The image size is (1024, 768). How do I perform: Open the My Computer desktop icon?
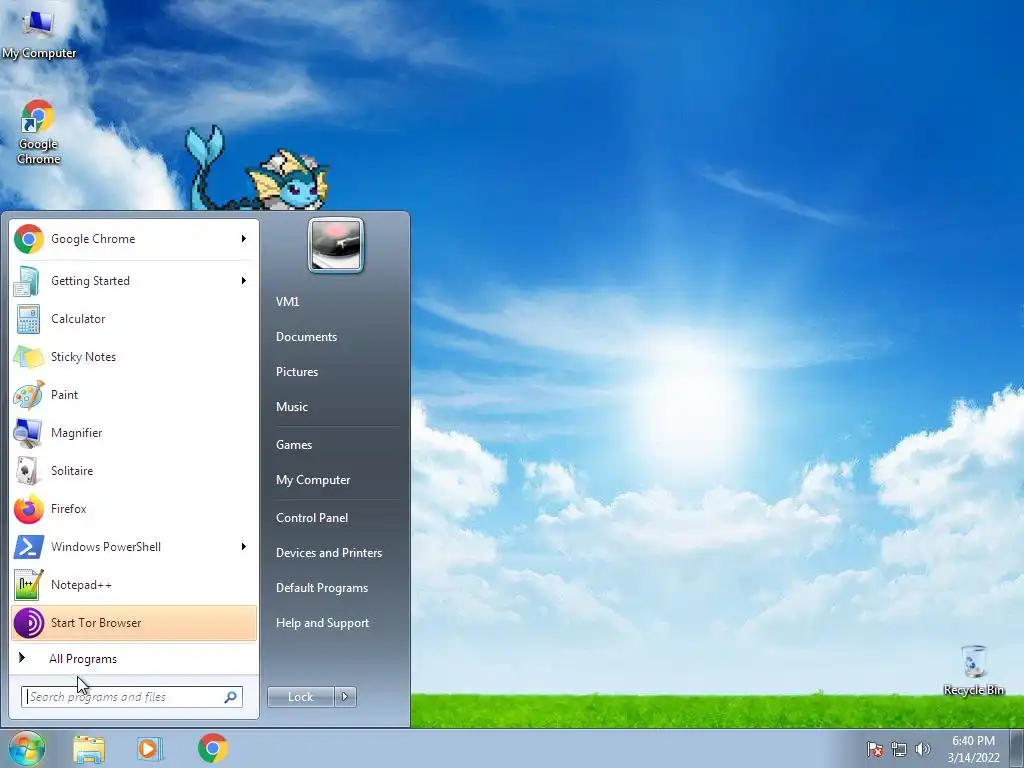(x=39, y=33)
